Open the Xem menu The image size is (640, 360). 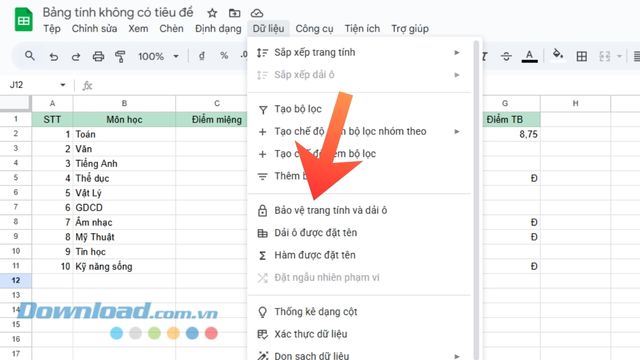coord(138,29)
